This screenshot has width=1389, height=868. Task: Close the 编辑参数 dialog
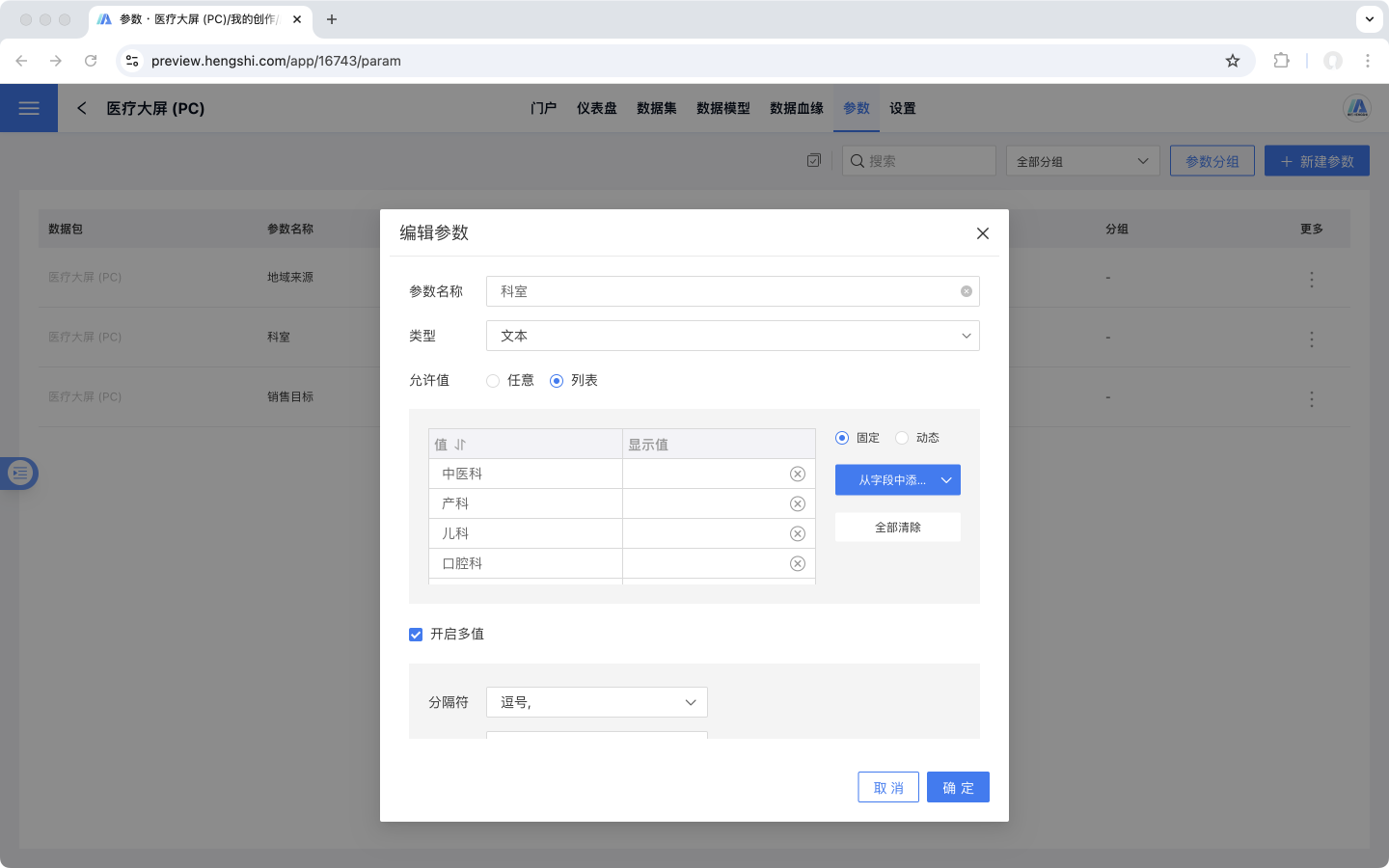[x=982, y=233]
